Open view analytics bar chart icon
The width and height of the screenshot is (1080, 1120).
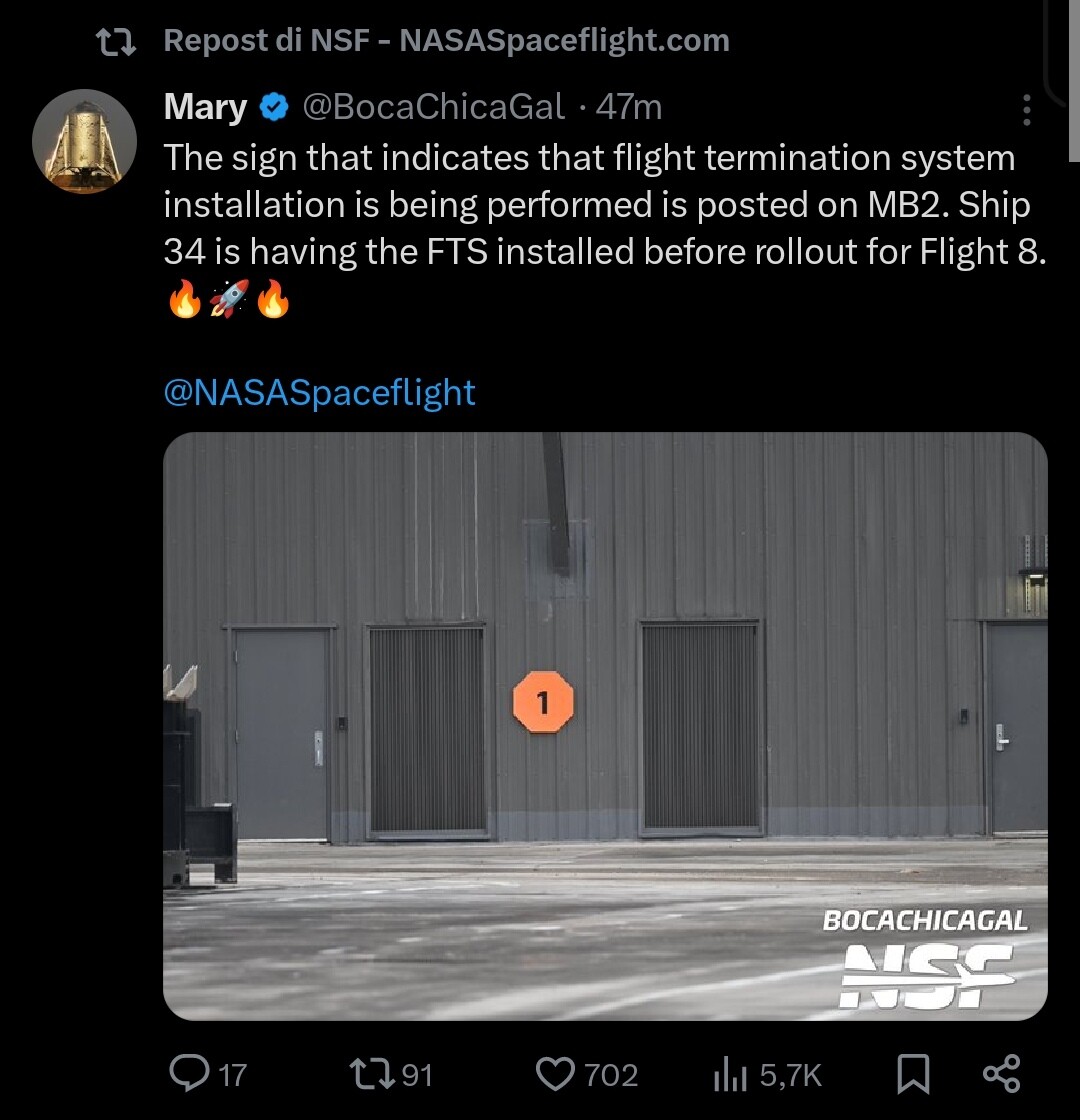point(730,1075)
